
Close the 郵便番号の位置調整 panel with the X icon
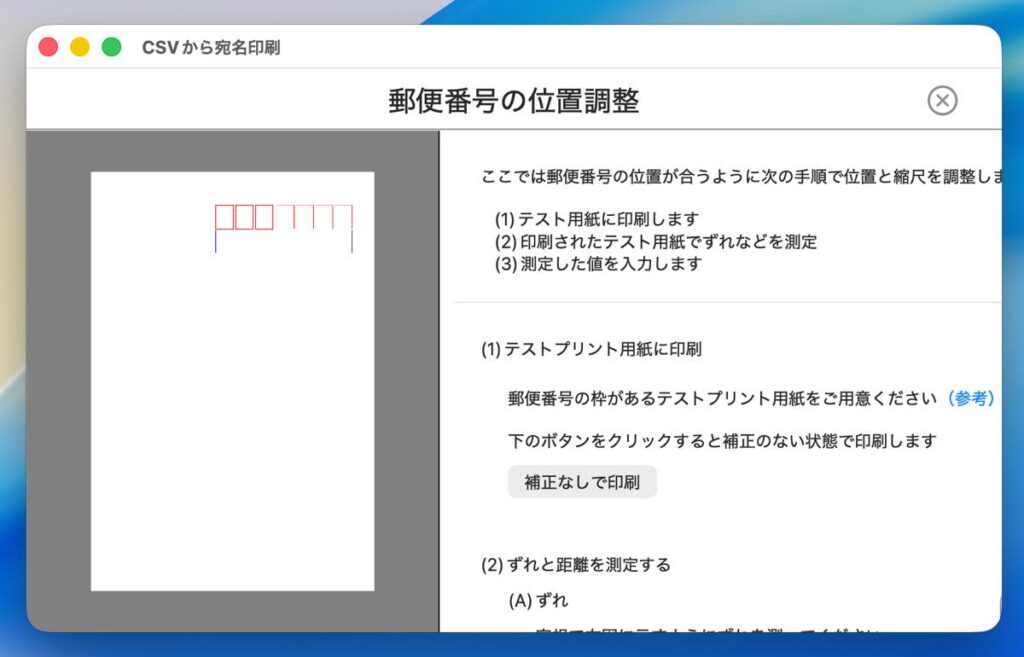click(x=942, y=100)
